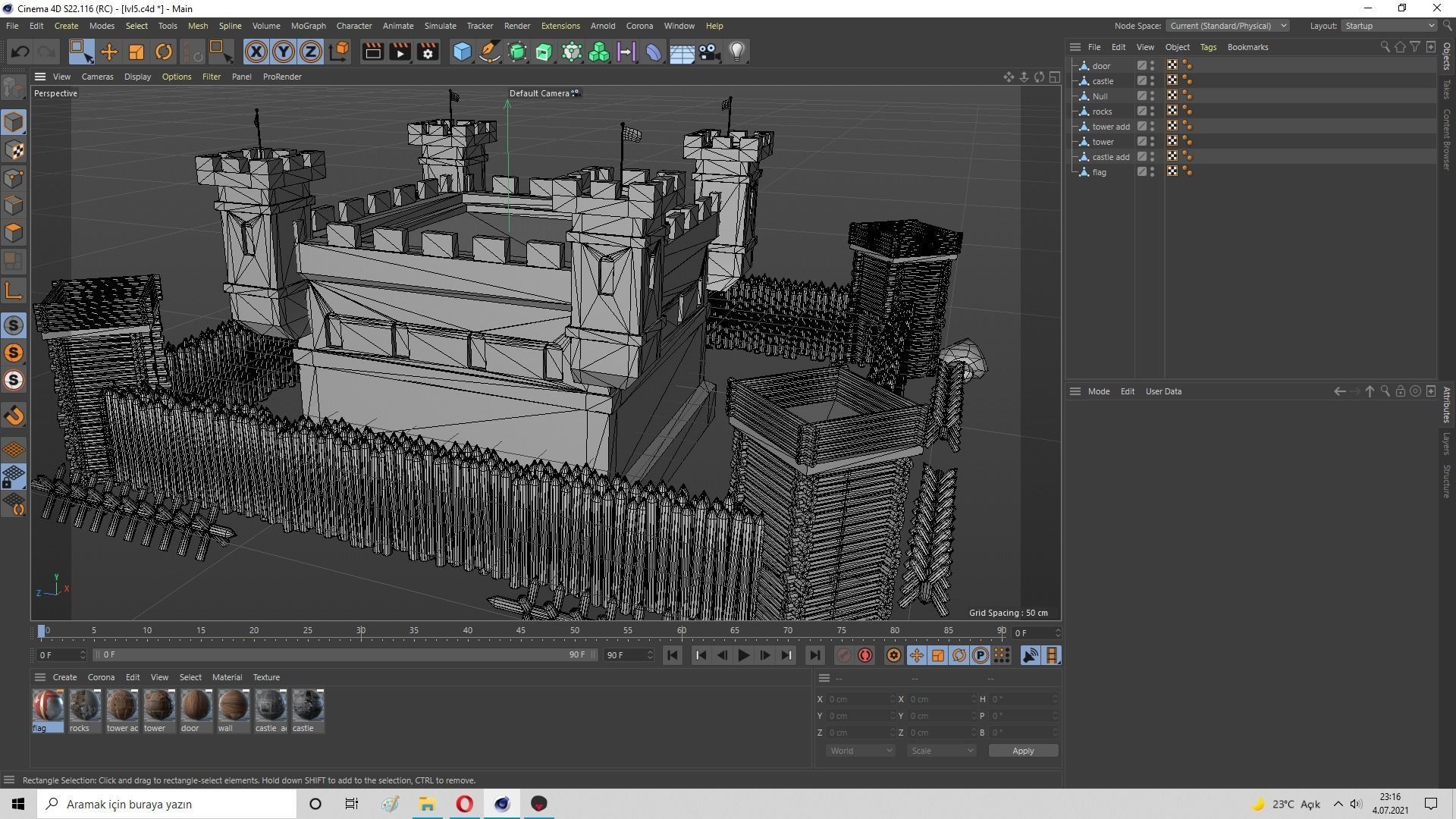Select the door object in Object Manager
Image resolution: width=1456 pixels, height=819 pixels.
pyautogui.click(x=1101, y=66)
